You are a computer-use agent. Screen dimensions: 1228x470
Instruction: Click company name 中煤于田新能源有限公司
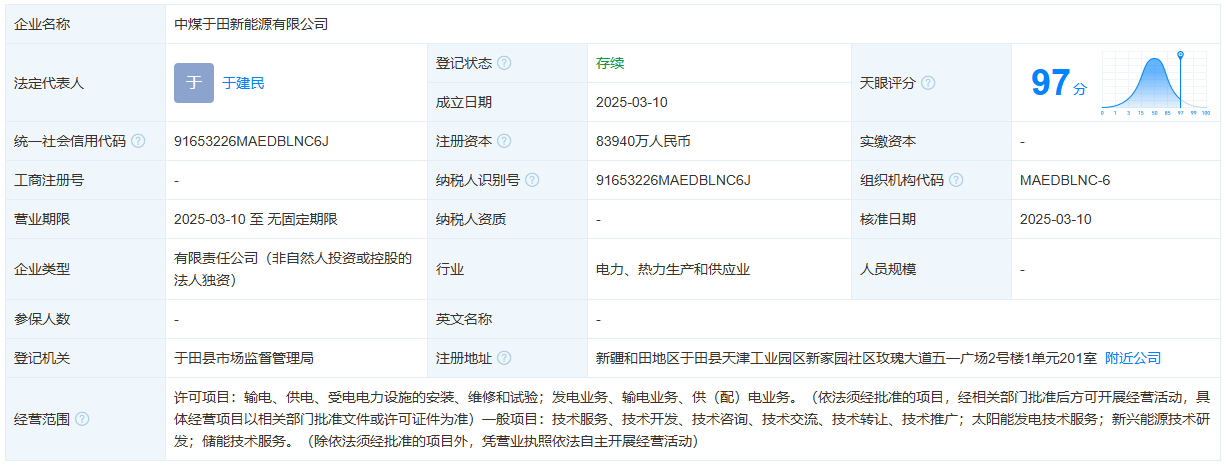click(251, 24)
